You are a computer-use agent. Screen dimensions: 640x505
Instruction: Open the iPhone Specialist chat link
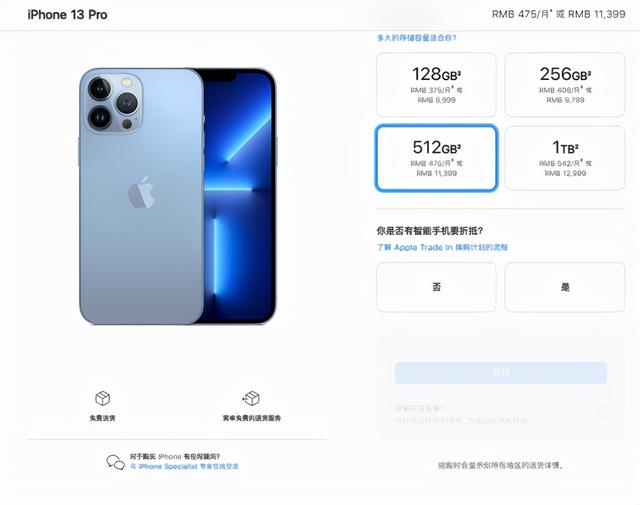184,466
